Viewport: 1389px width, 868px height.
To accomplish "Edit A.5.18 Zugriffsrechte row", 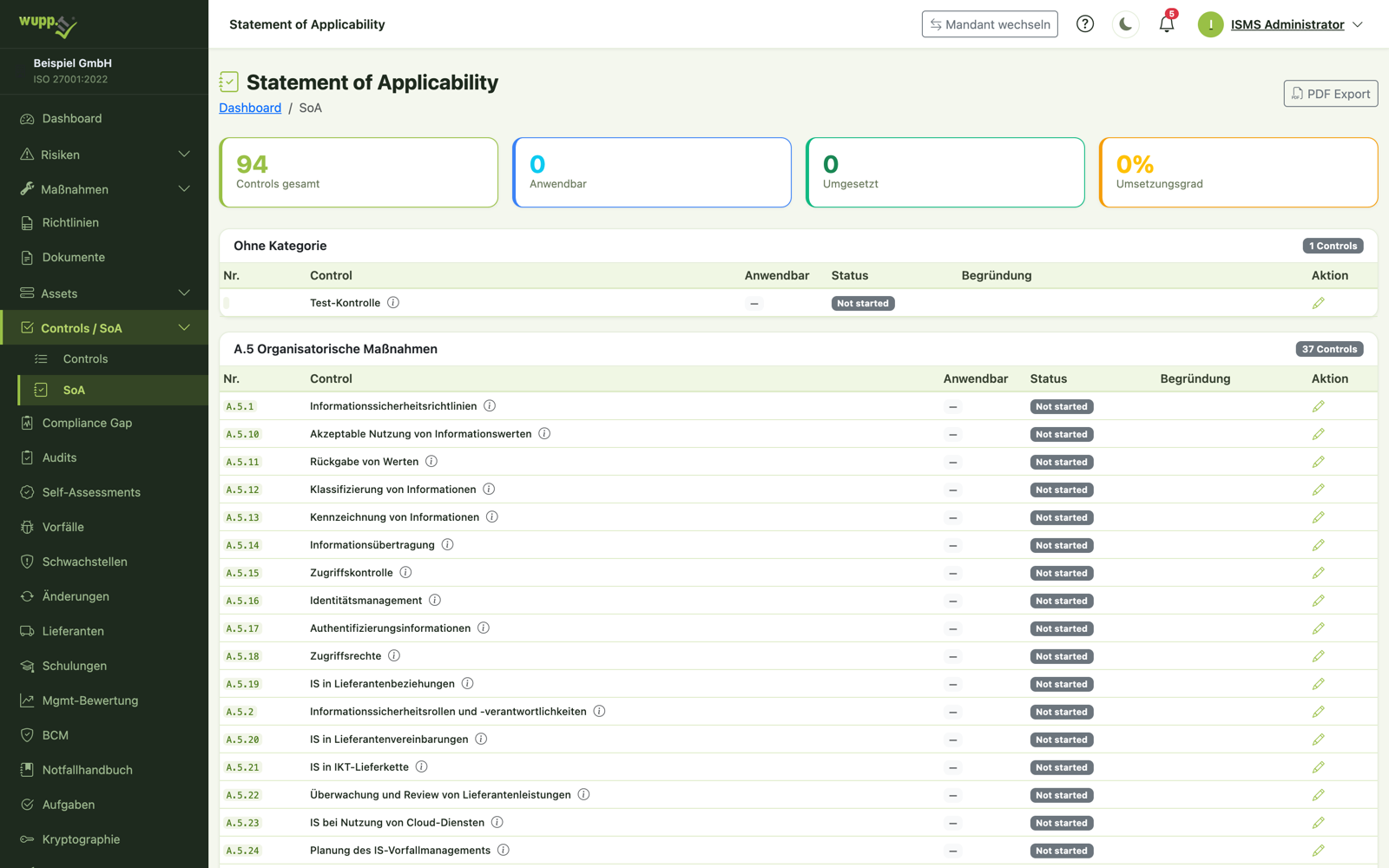I will (1319, 656).
